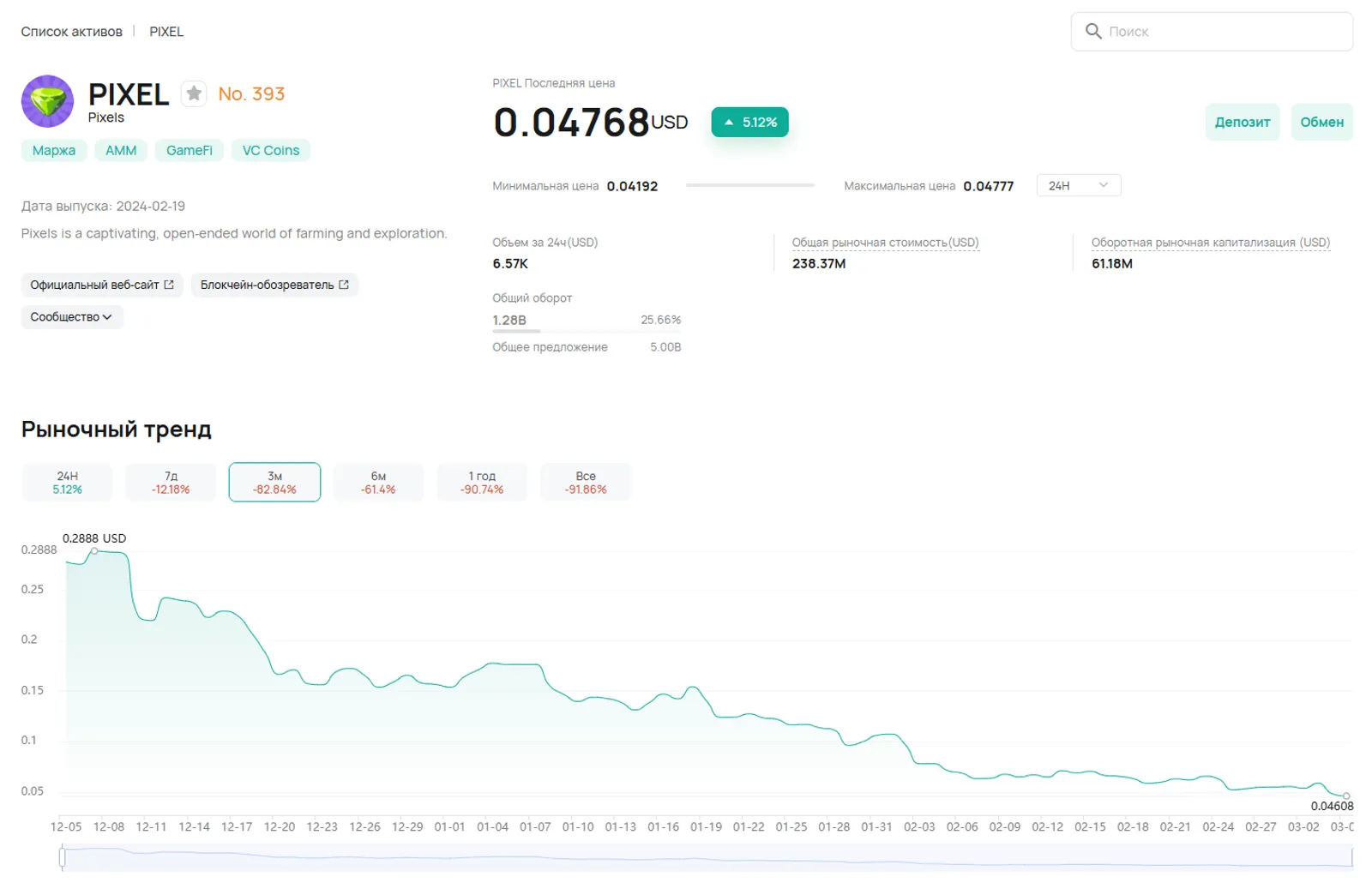Click the up arrow in 5.12% badge
This screenshot has width=1372, height=889.
tap(729, 123)
